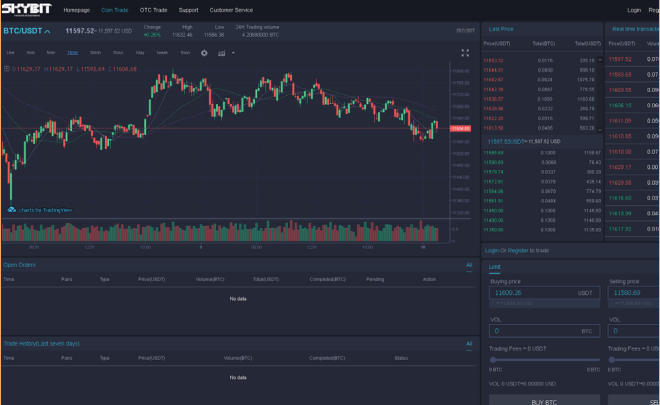660x405 pixels.
Task: Click Trade History(Last seven days) title
Action: [41, 344]
